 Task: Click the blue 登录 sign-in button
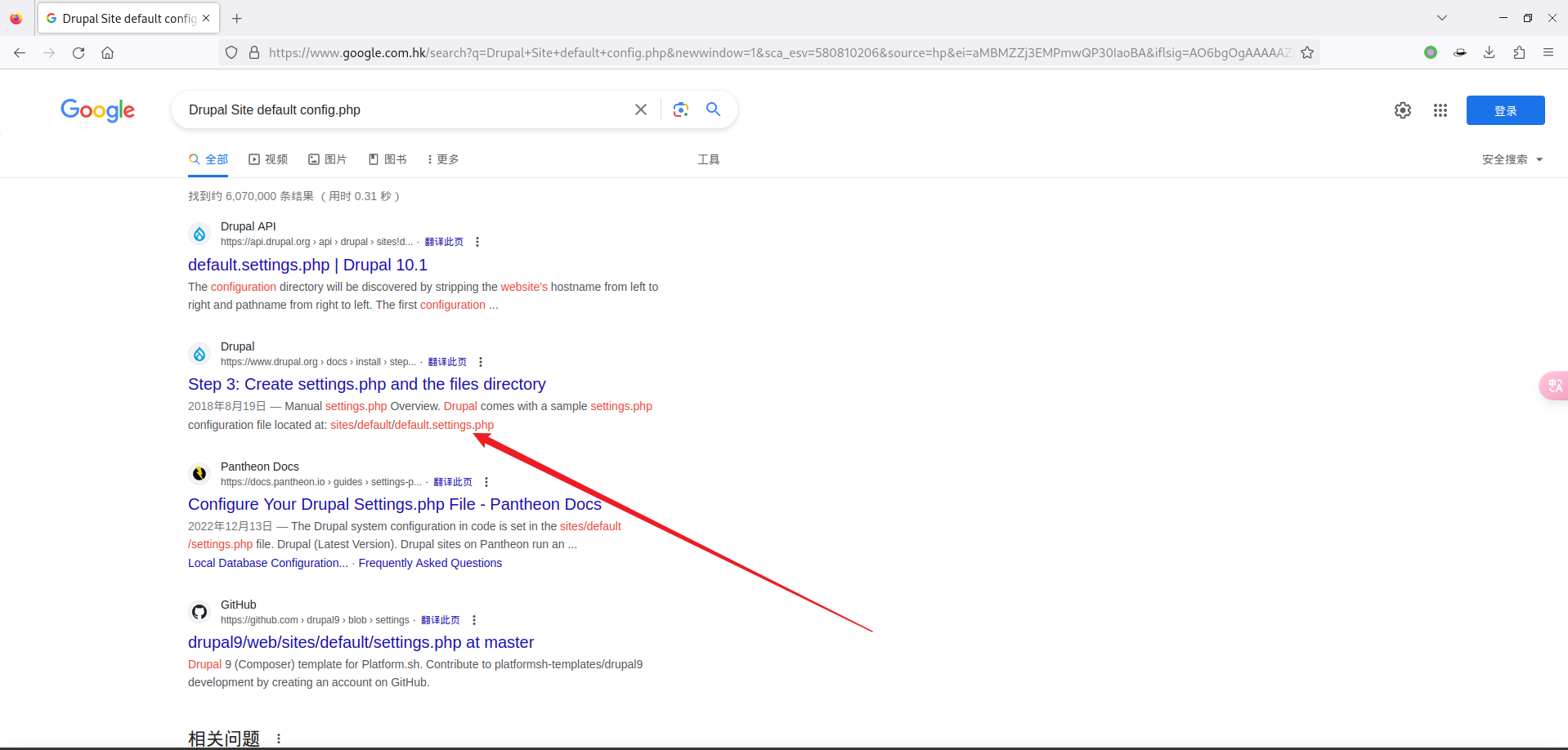1506,110
